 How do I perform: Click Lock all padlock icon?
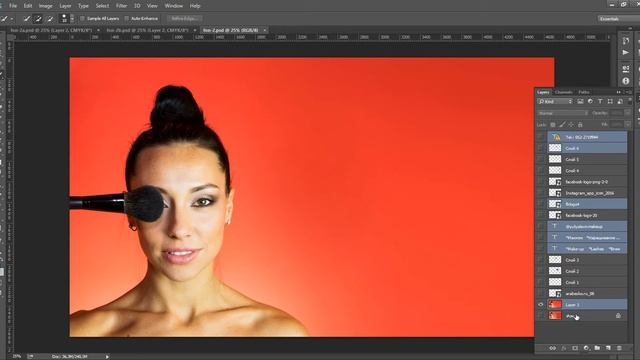[x=580, y=124]
